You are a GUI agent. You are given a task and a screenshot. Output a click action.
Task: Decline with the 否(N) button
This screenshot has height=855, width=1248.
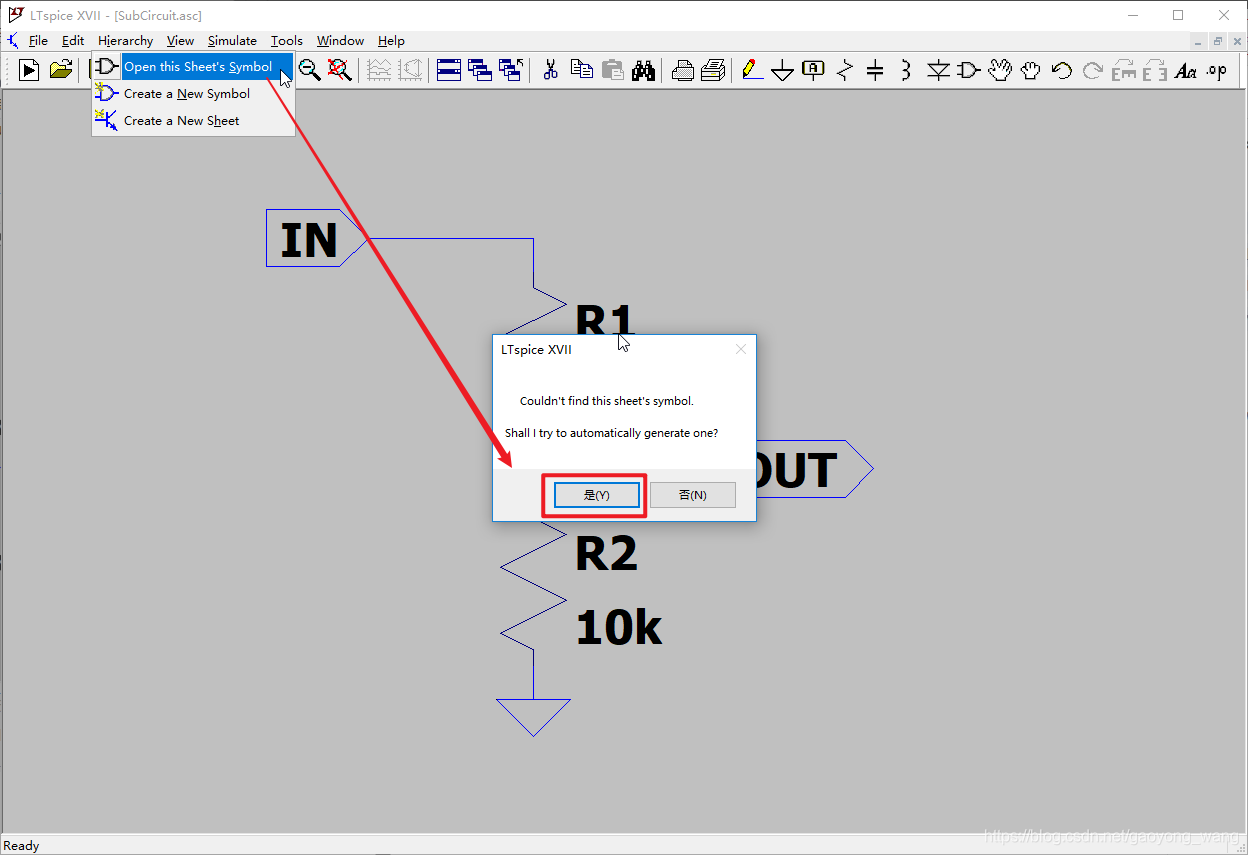[693, 495]
